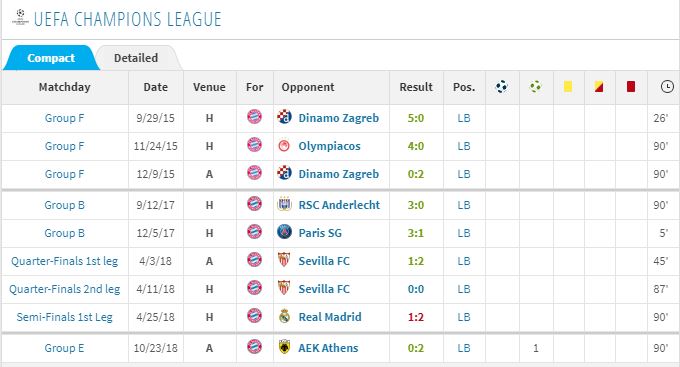The width and height of the screenshot is (680, 367).
Task: Click Bayern crest in the Olympiacos row
Action: [254, 145]
